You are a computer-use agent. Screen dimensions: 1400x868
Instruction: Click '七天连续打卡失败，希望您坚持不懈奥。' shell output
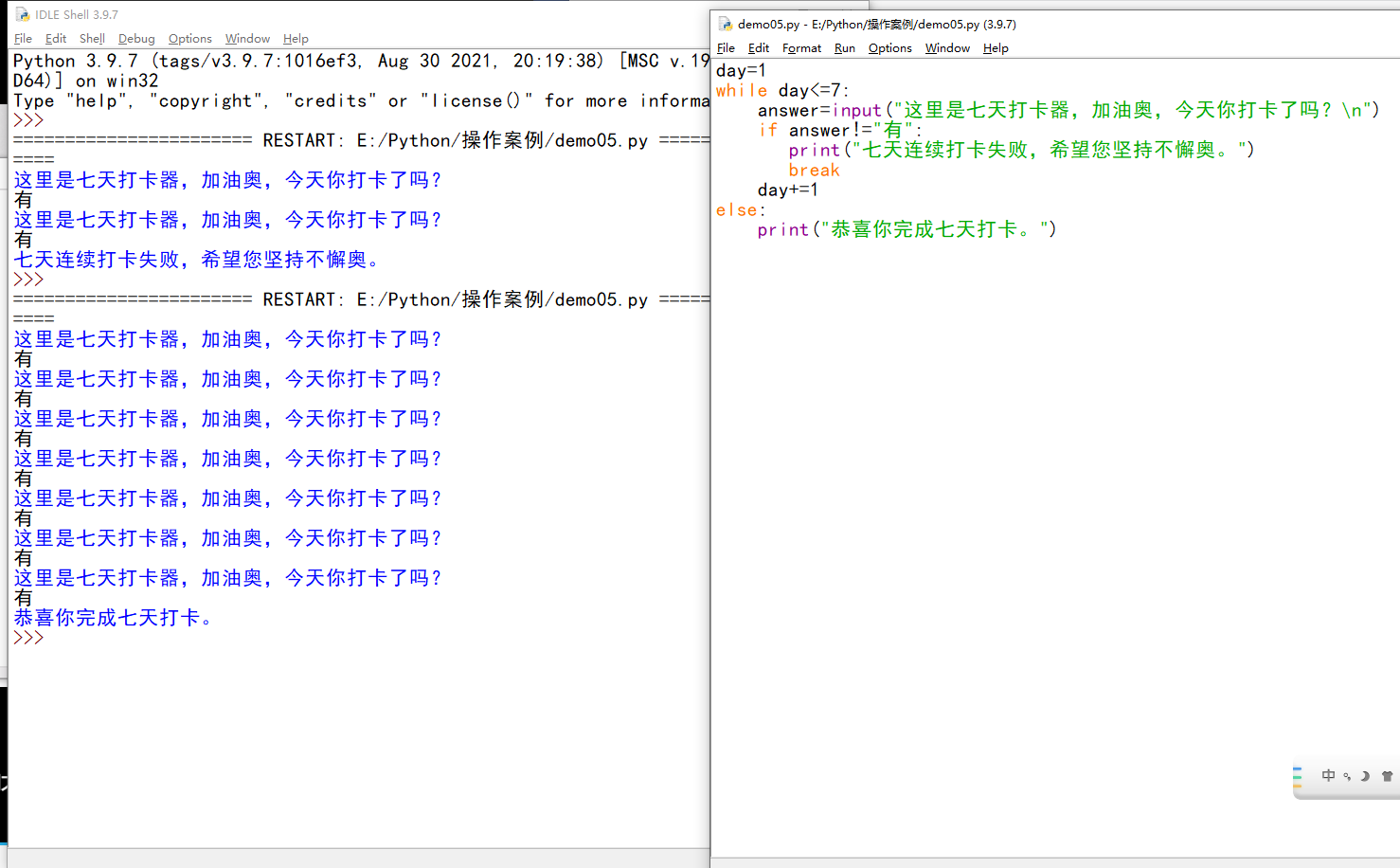click(x=197, y=261)
